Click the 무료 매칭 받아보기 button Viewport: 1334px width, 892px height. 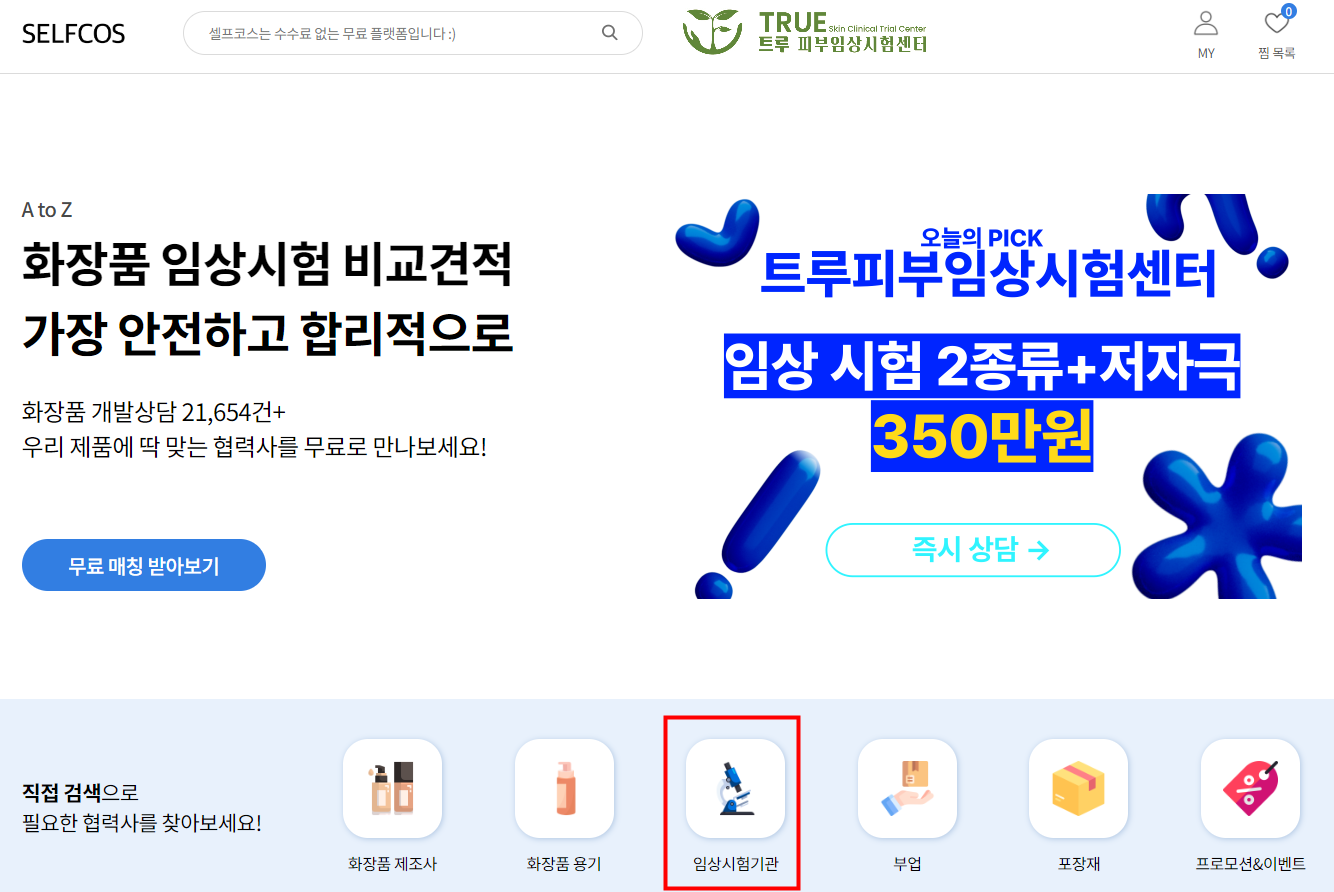click(144, 565)
